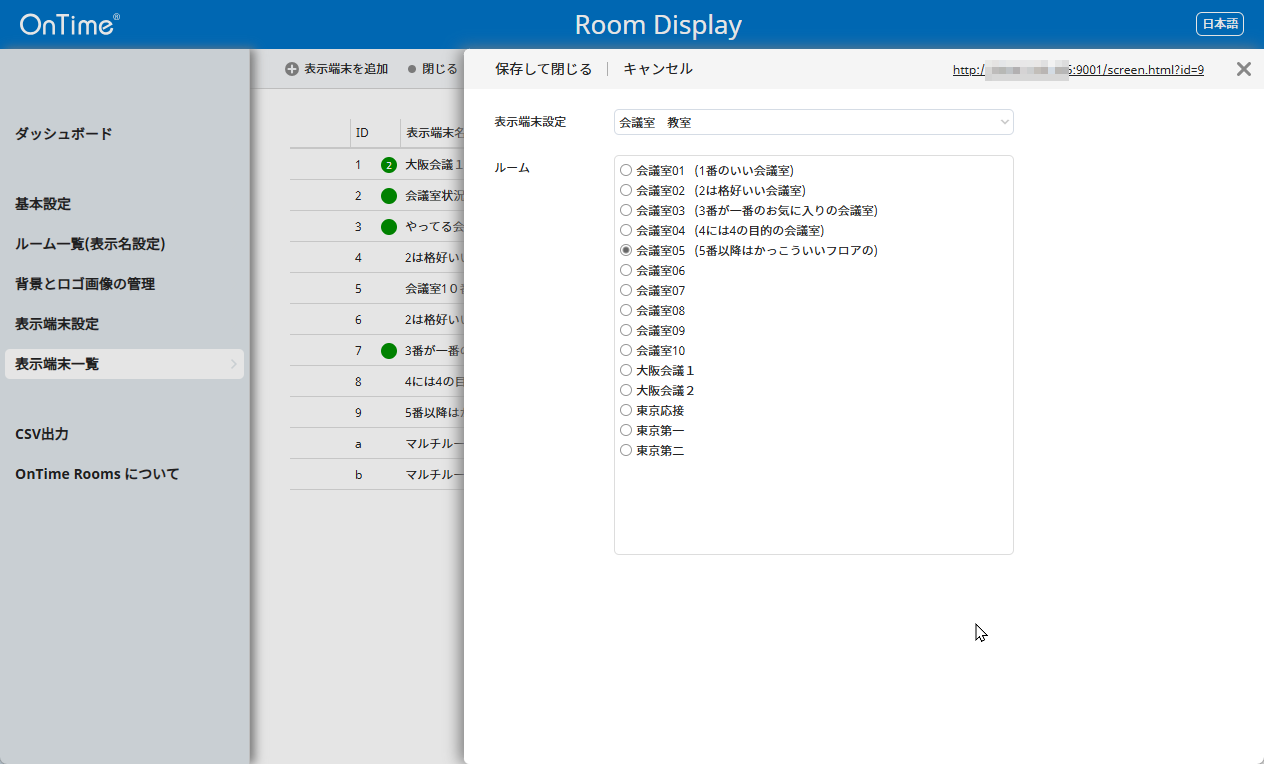Screen dimensions: 1264x764
Task: Choose the 東京第二 room option
Action: [626, 450]
